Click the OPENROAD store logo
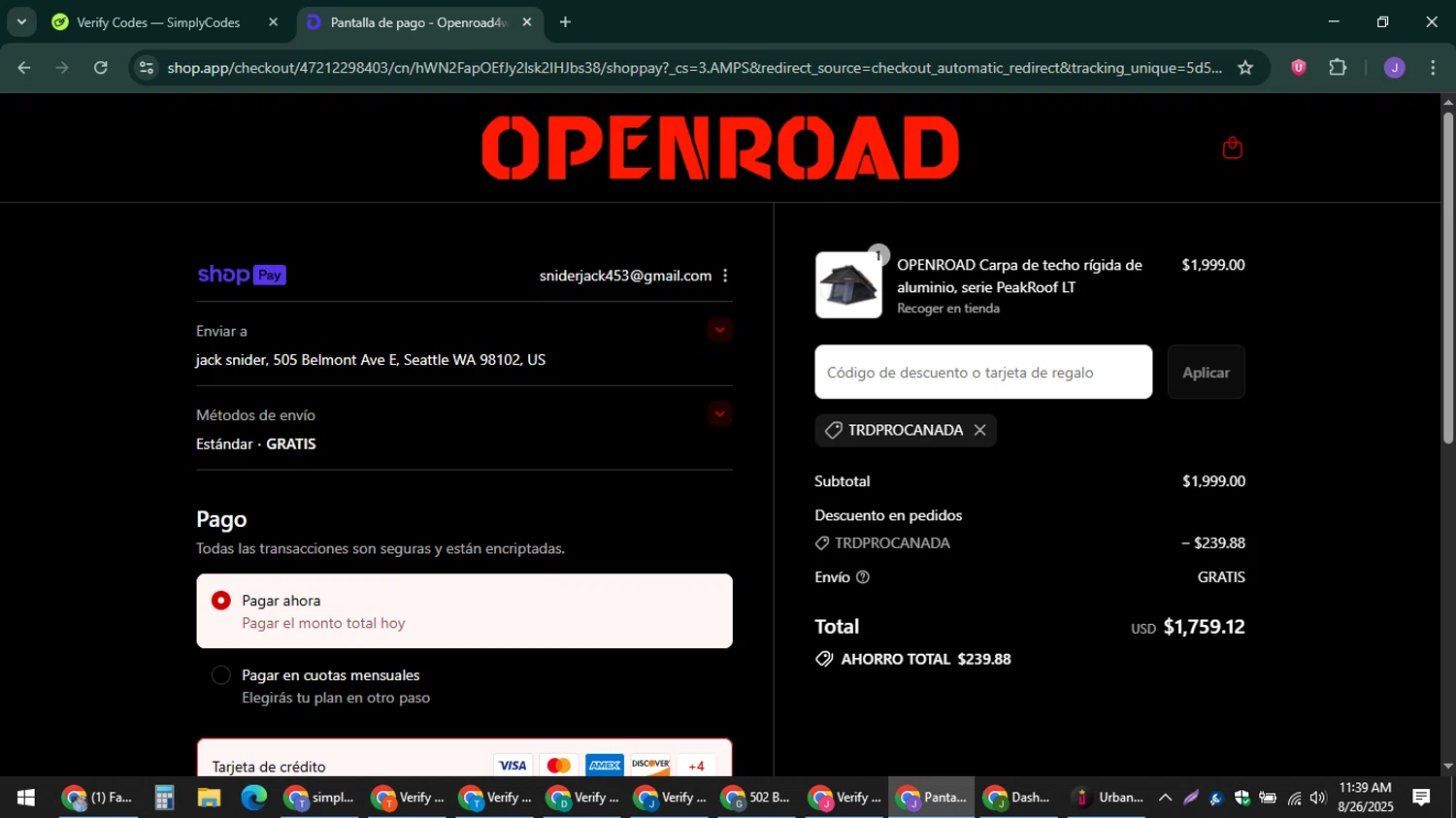The height and width of the screenshot is (818, 1456). pos(720,147)
